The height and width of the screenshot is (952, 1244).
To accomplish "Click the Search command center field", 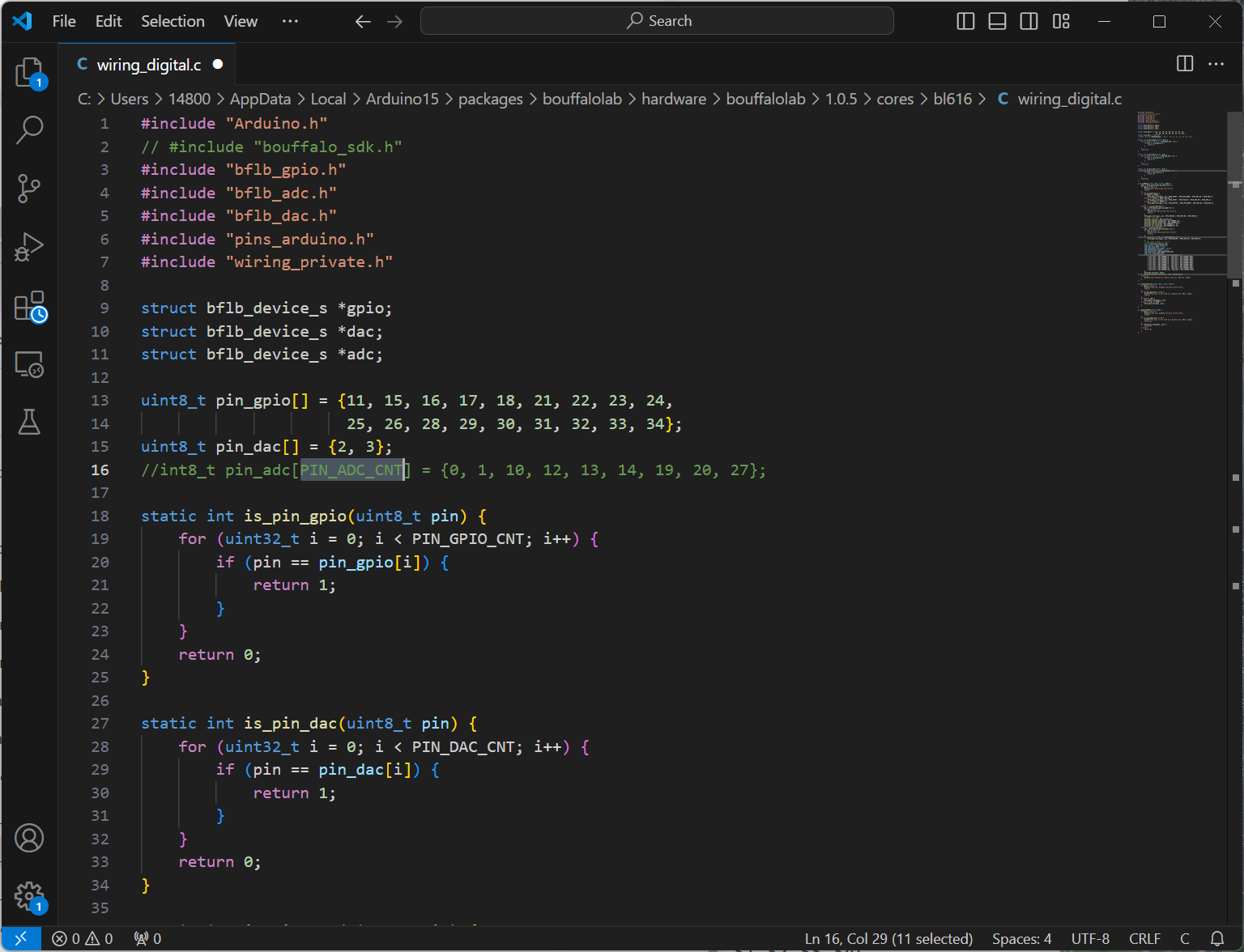I will (x=657, y=21).
